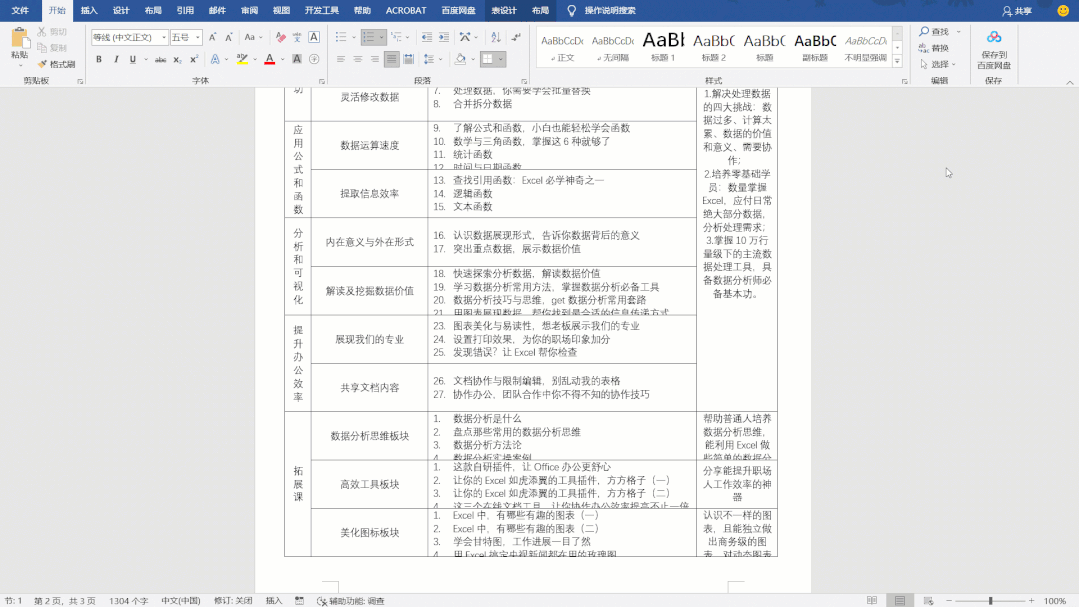Switch to the Review (审阅) tab

click(x=249, y=10)
